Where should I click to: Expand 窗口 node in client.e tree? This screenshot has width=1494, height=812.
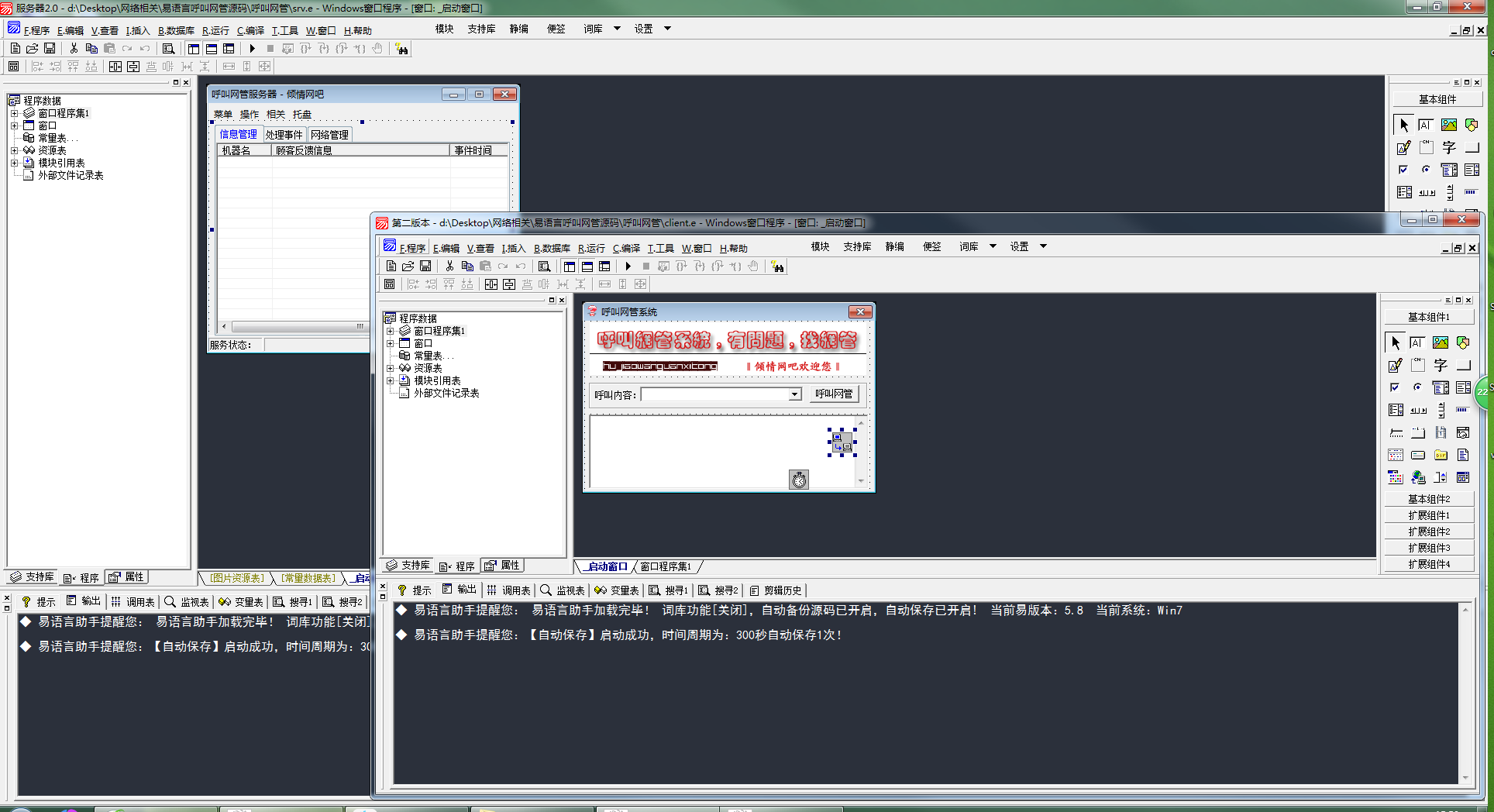(391, 343)
